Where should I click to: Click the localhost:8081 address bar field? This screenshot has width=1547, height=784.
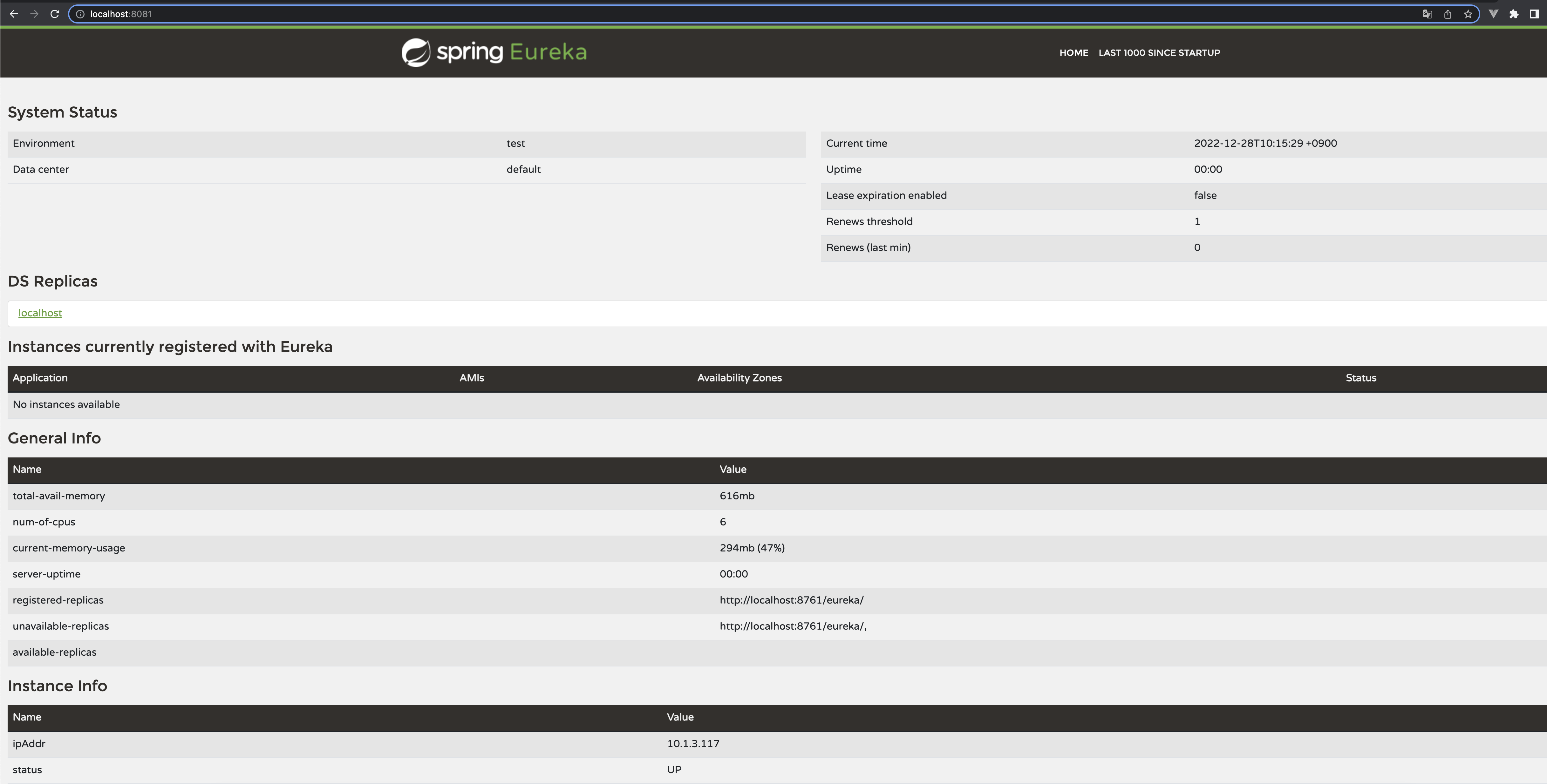[x=721, y=14]
